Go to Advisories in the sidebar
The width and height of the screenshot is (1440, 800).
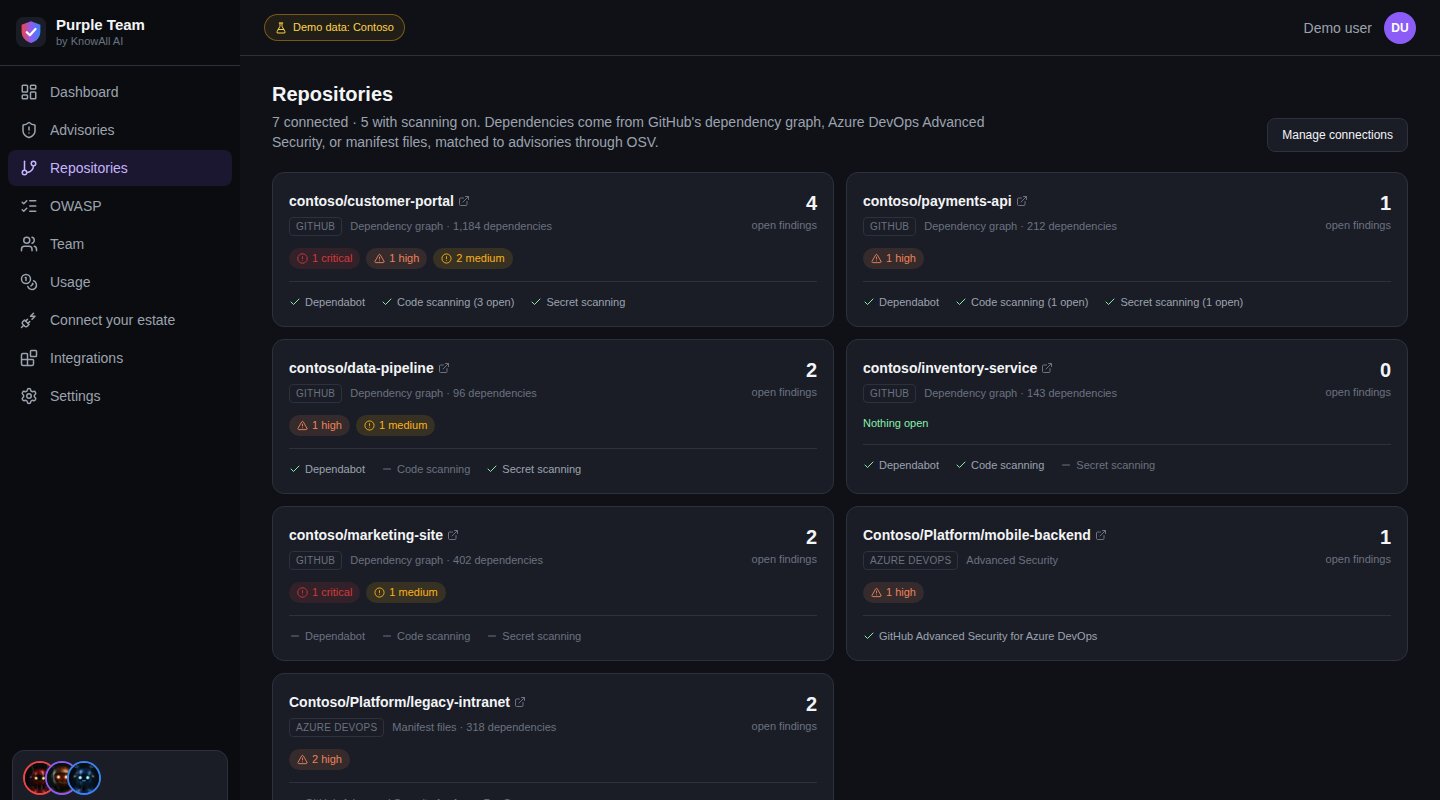[120, 130]
